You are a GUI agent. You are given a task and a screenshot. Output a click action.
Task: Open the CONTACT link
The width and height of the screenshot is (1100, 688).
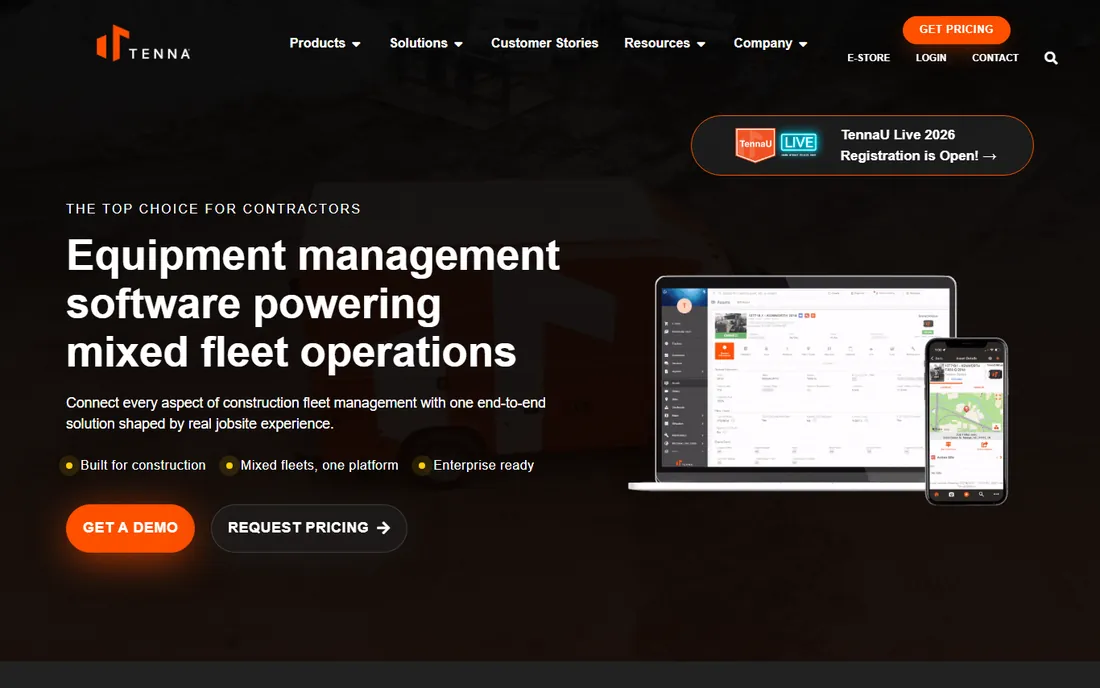(x=995, y=58)
